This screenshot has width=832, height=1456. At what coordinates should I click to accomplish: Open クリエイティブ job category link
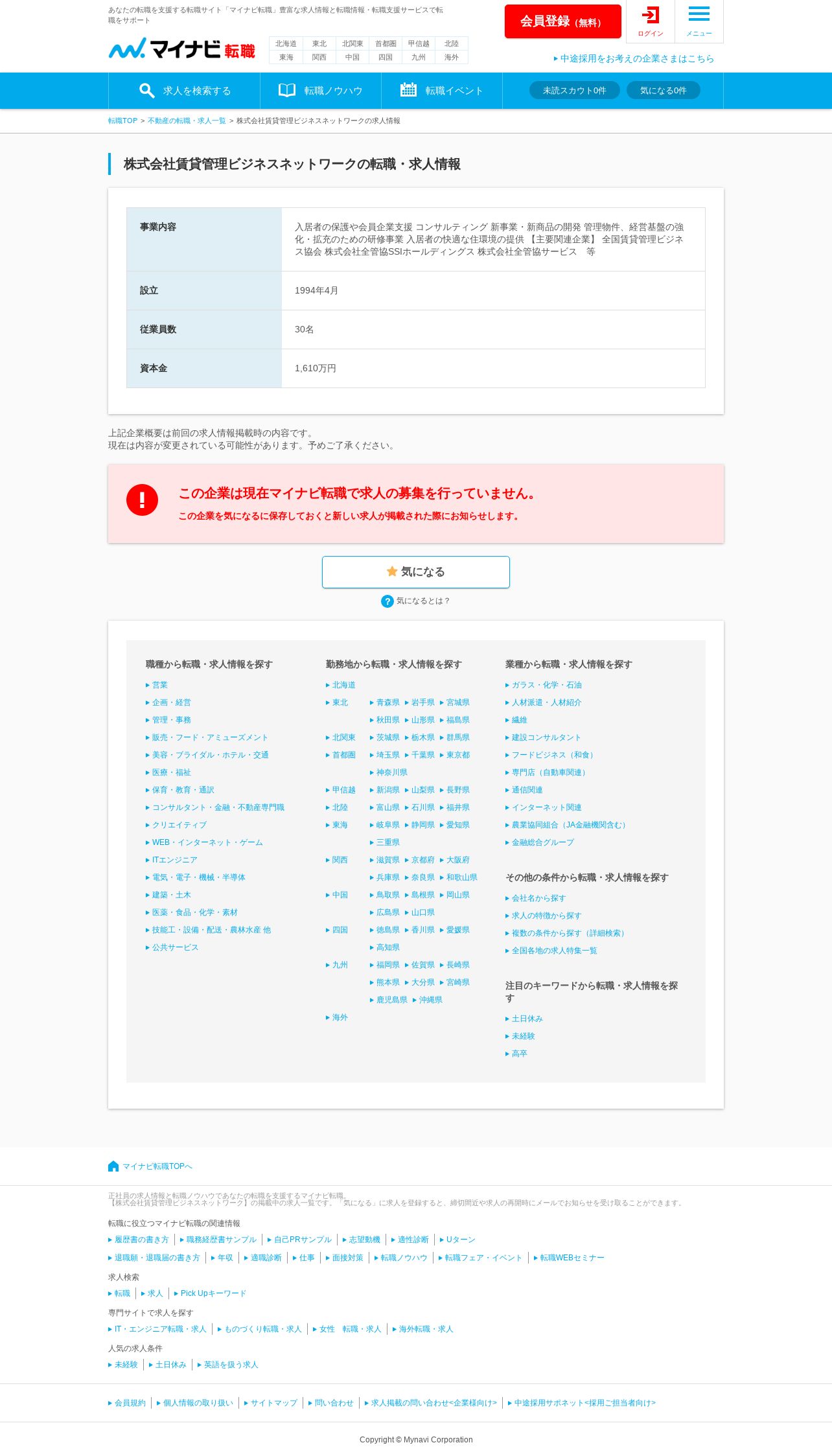point(176,825)
